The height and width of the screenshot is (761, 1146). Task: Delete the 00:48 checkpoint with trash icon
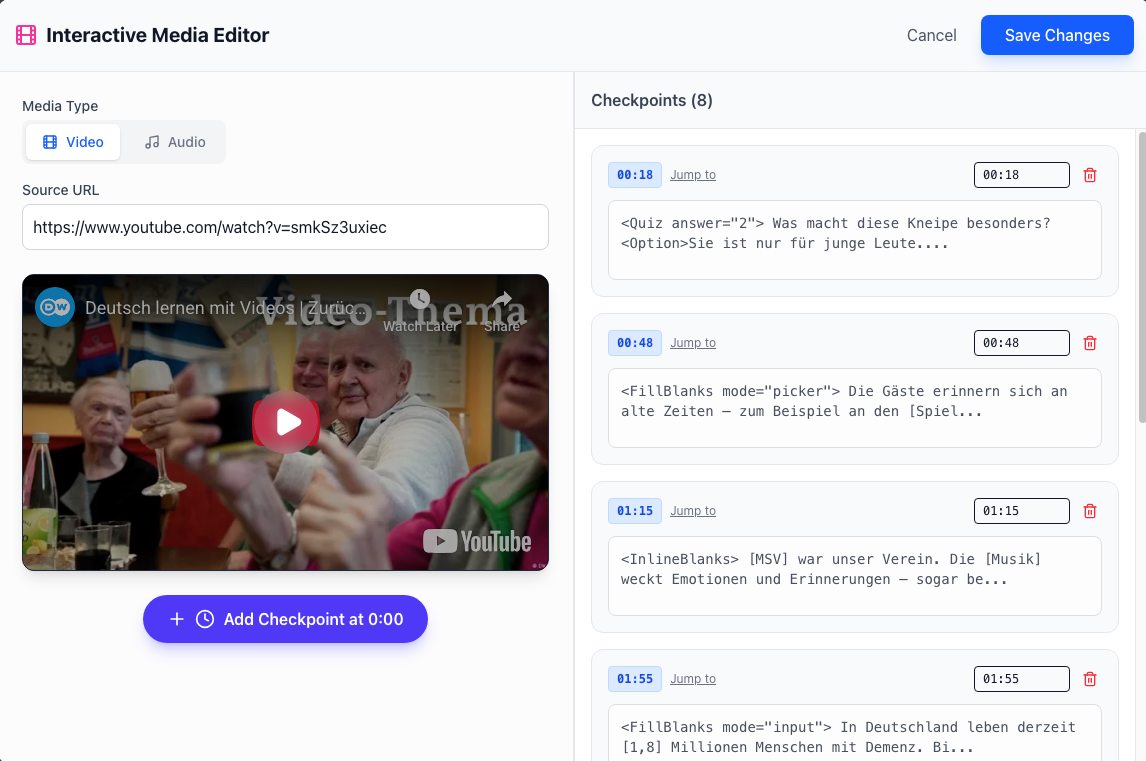tap(1090, 343)
